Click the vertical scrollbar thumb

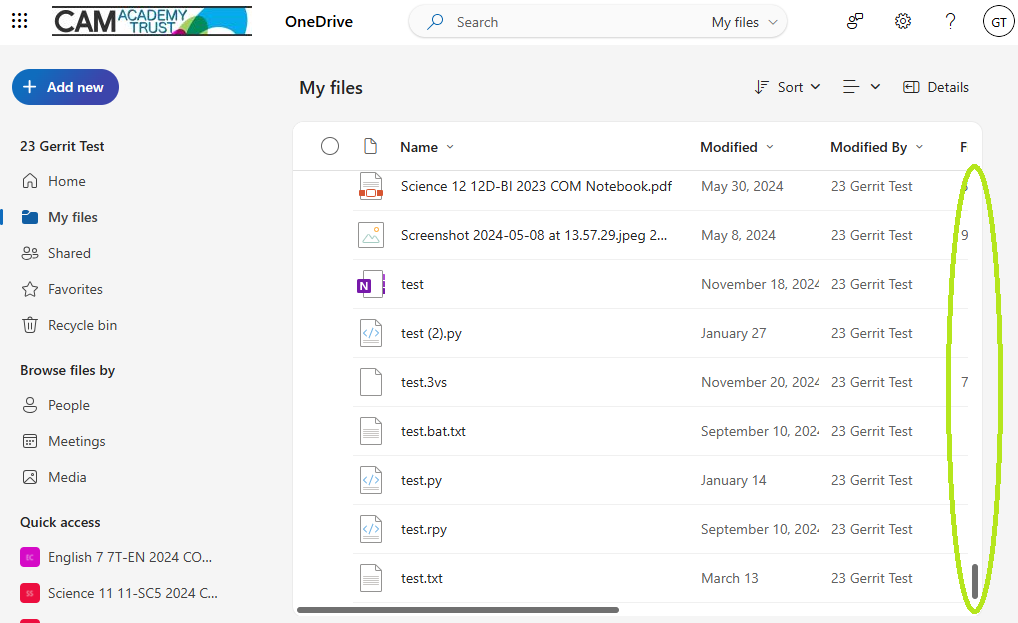click(975, 581)
